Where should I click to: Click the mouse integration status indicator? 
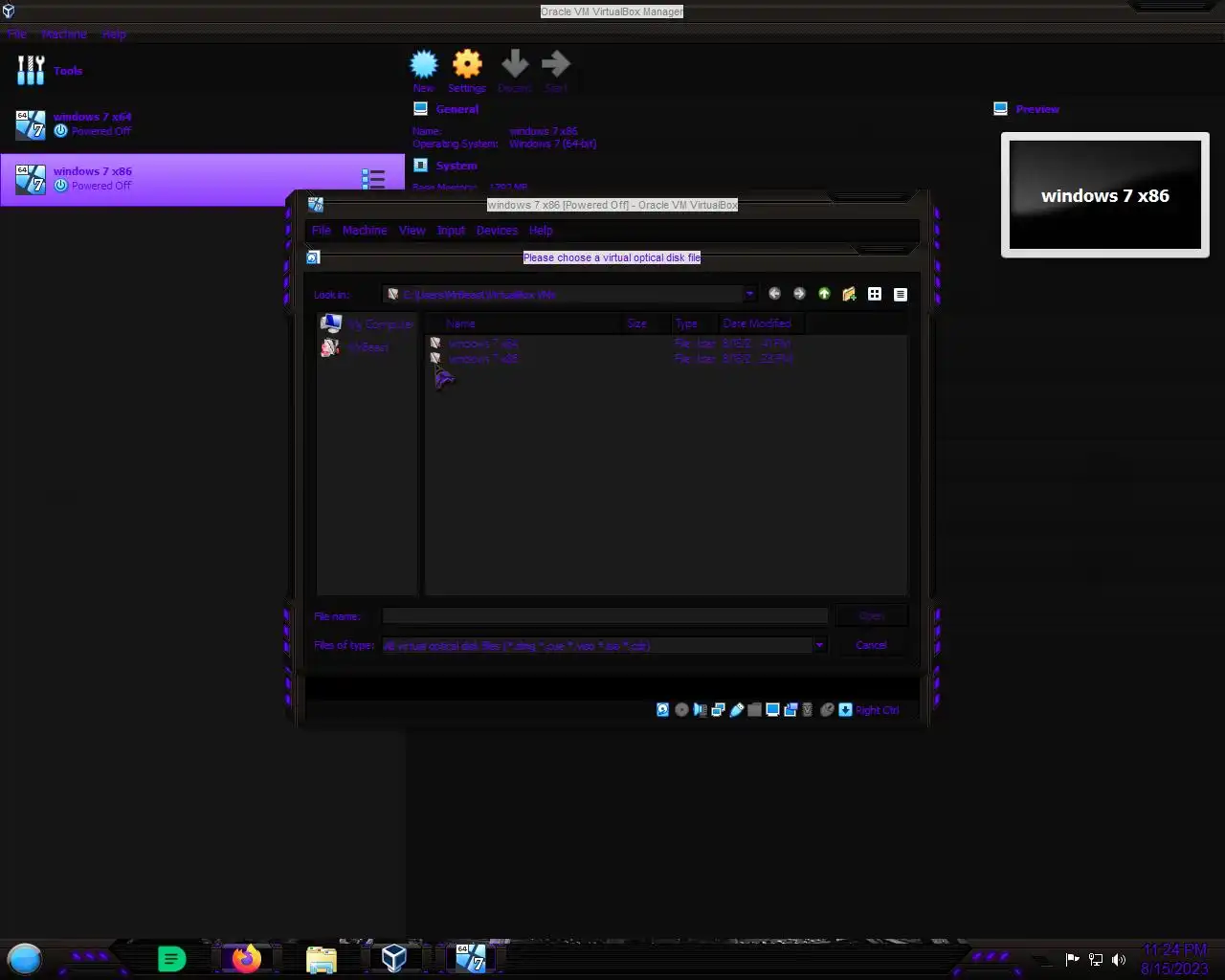(x=827, y=710)
